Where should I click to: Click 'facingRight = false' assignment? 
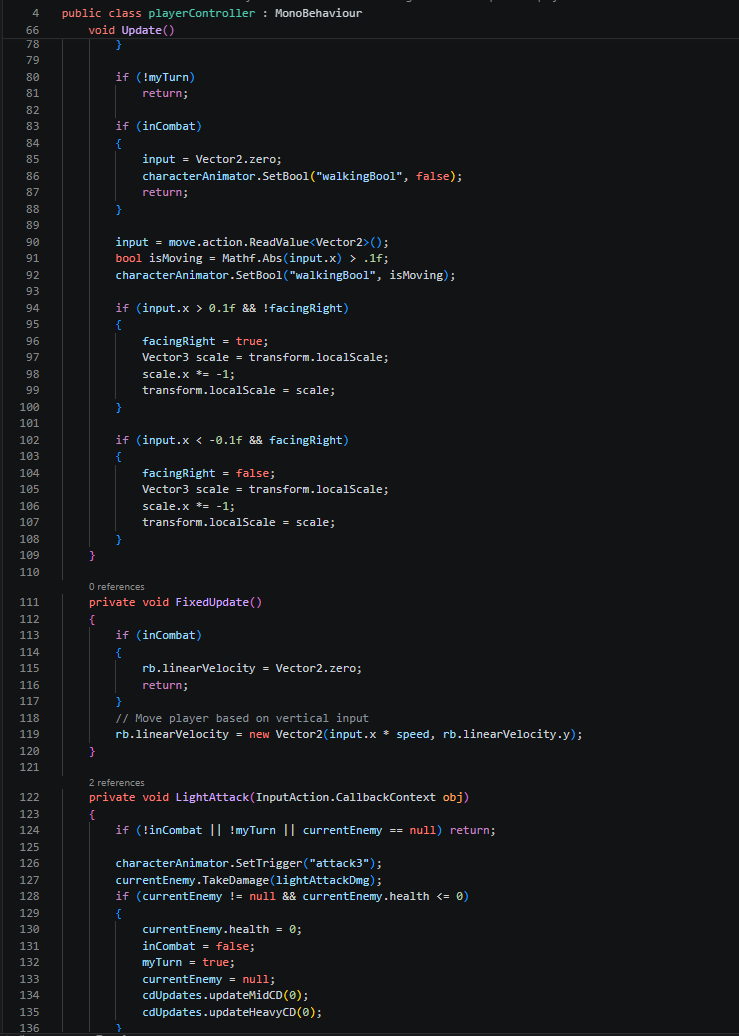(x=205, y=474)
